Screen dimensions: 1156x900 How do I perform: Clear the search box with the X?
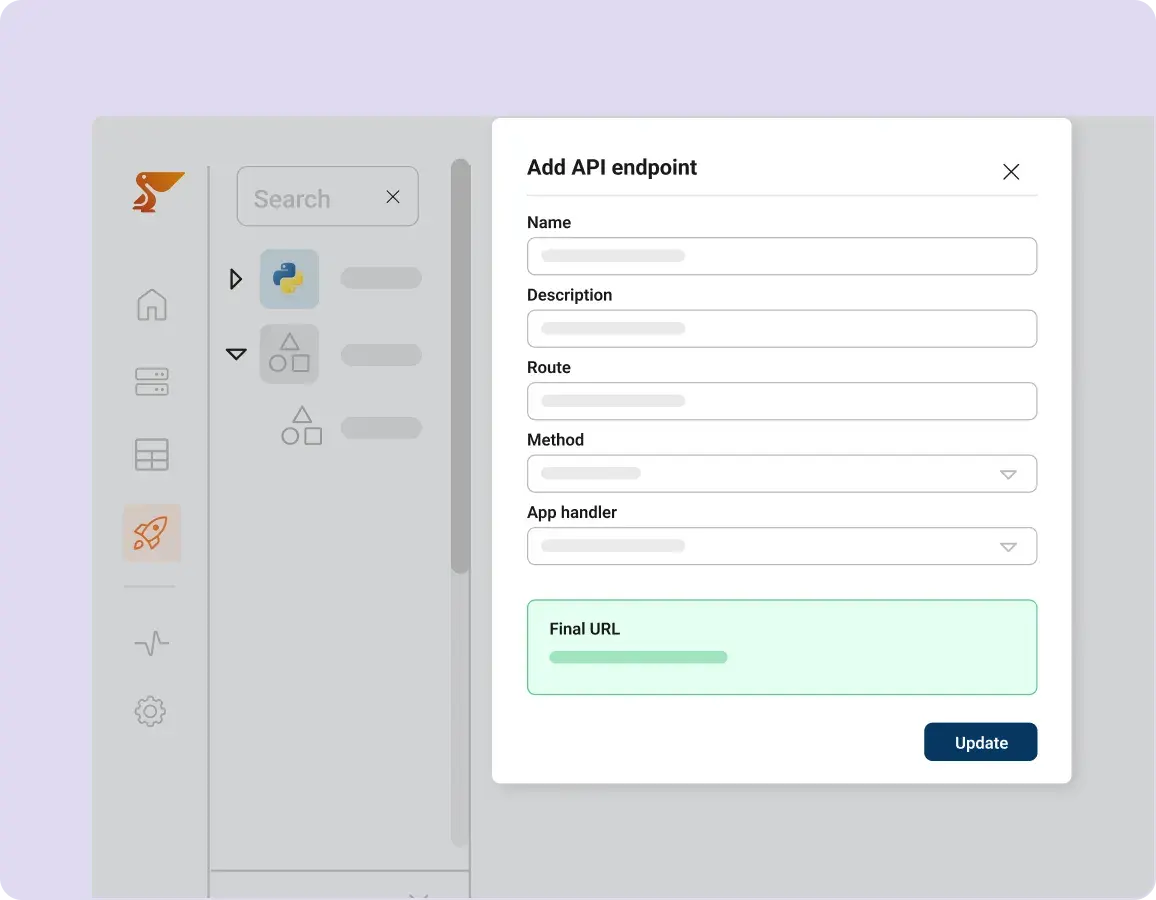392,197
